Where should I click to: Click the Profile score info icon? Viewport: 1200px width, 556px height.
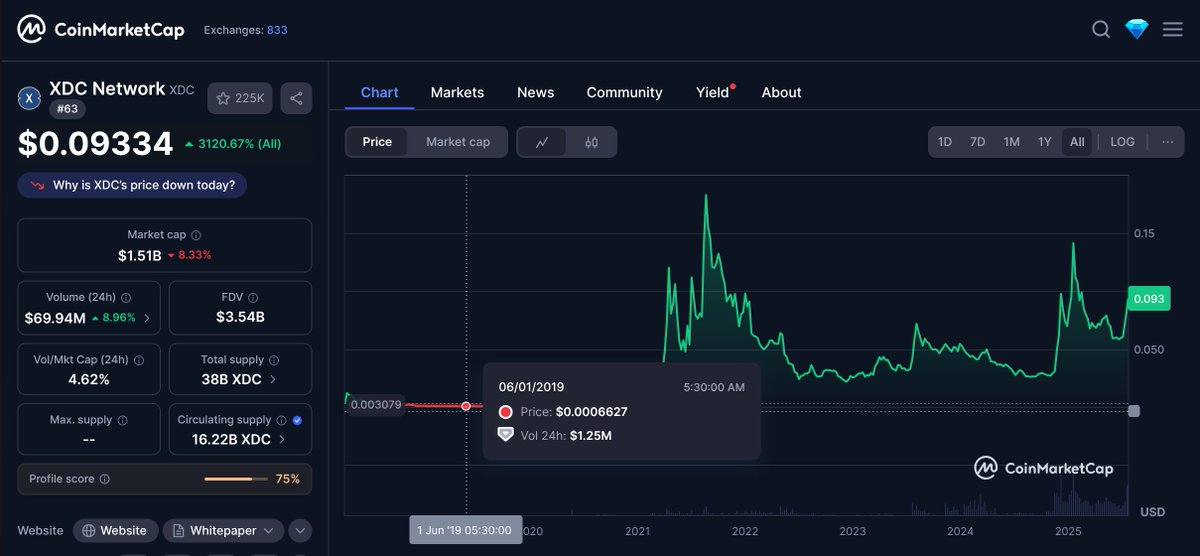[x=105, y=479]
